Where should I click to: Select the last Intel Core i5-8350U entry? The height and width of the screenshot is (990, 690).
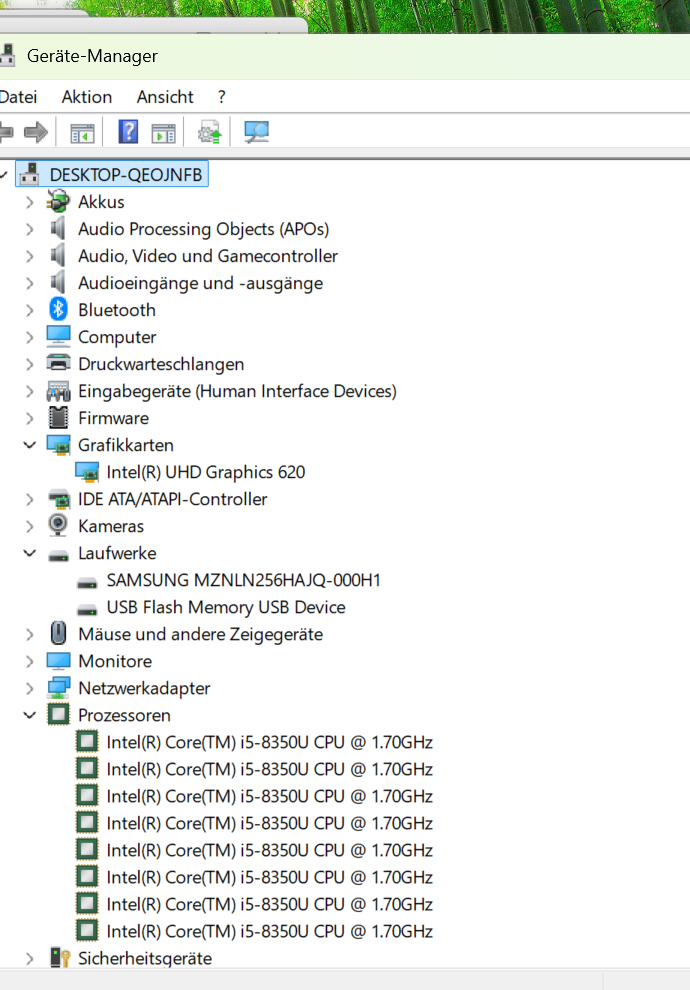pyautogui.click(x=269, y=931)
